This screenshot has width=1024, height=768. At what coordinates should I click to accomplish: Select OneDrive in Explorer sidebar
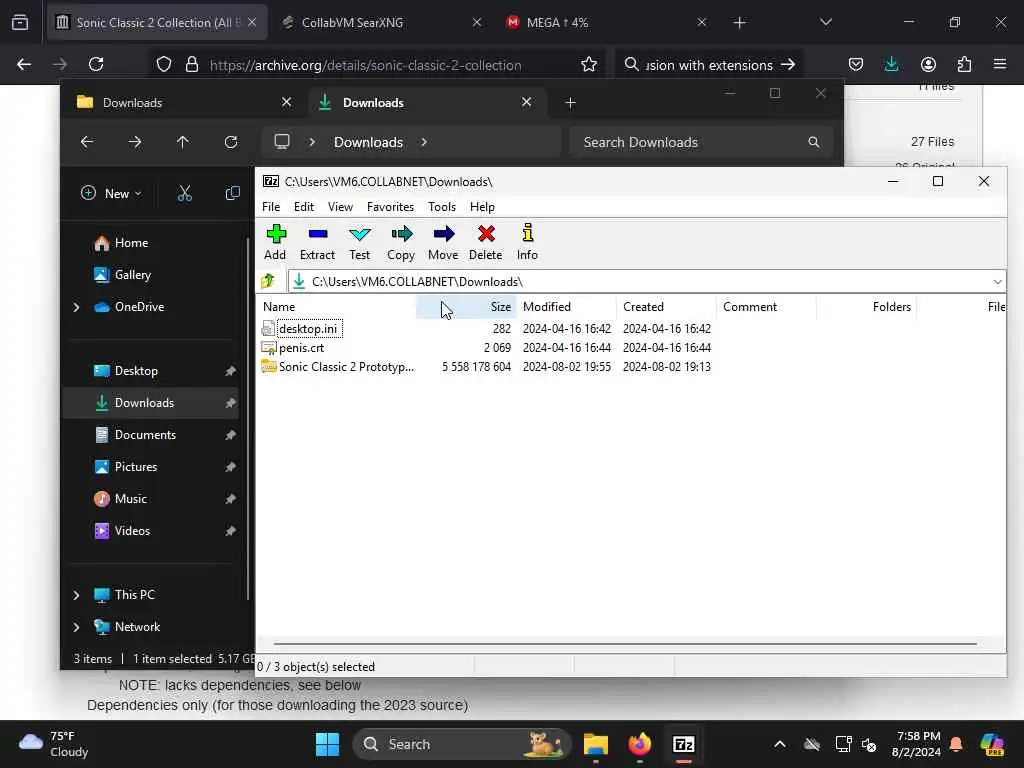139,306
